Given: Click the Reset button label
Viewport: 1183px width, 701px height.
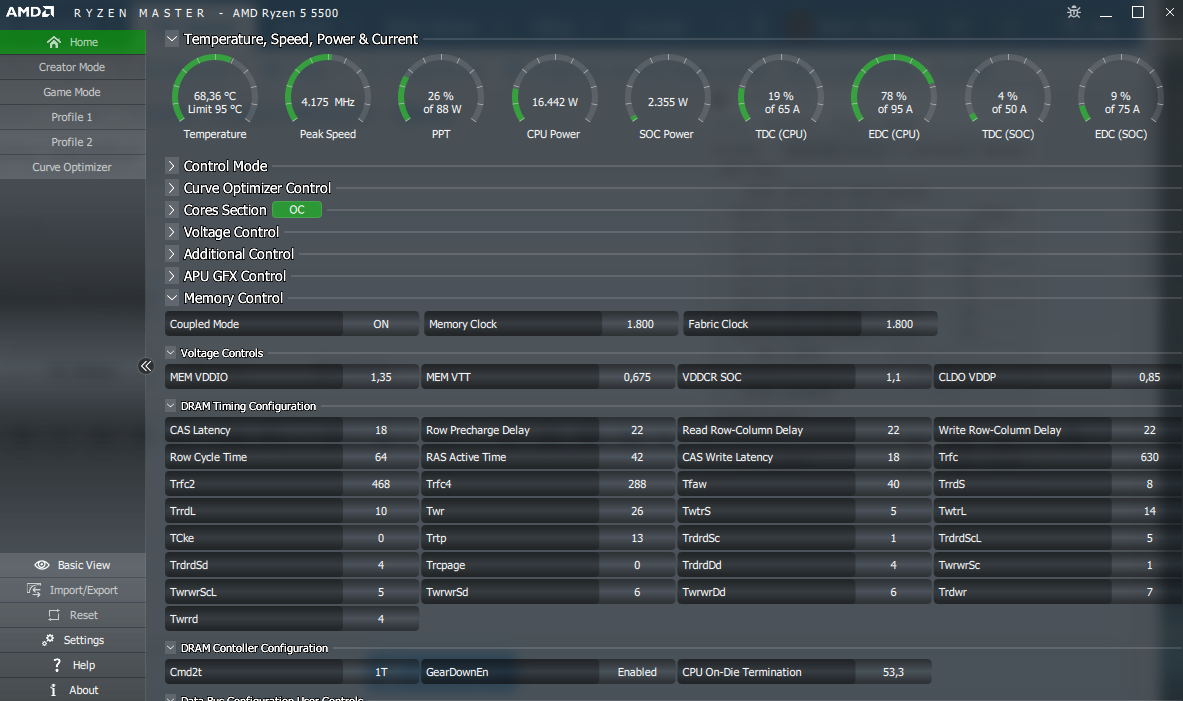Looking at the screenshot, I should pos(84,615).
